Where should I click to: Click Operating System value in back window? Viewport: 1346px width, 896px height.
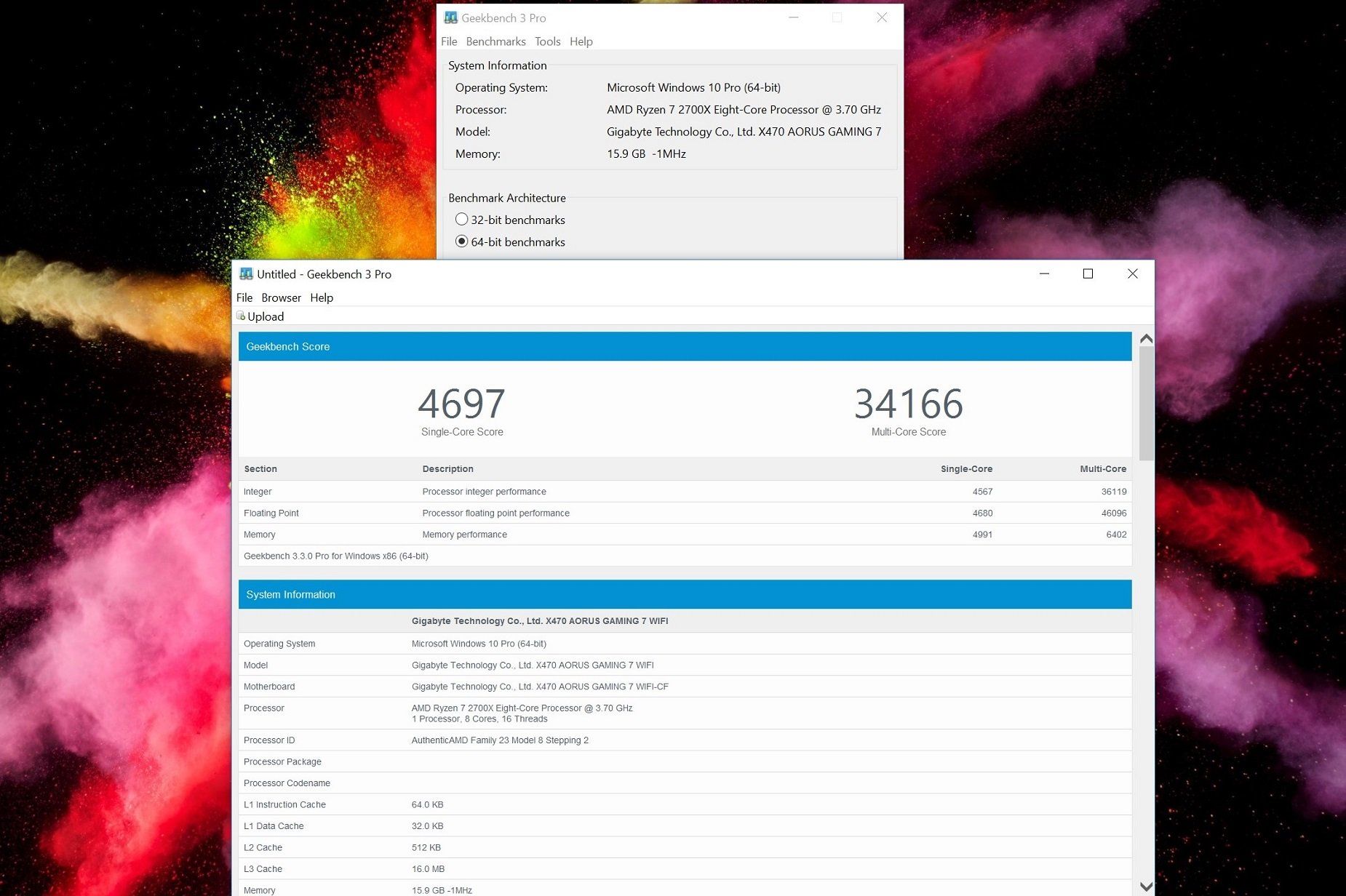693,87
